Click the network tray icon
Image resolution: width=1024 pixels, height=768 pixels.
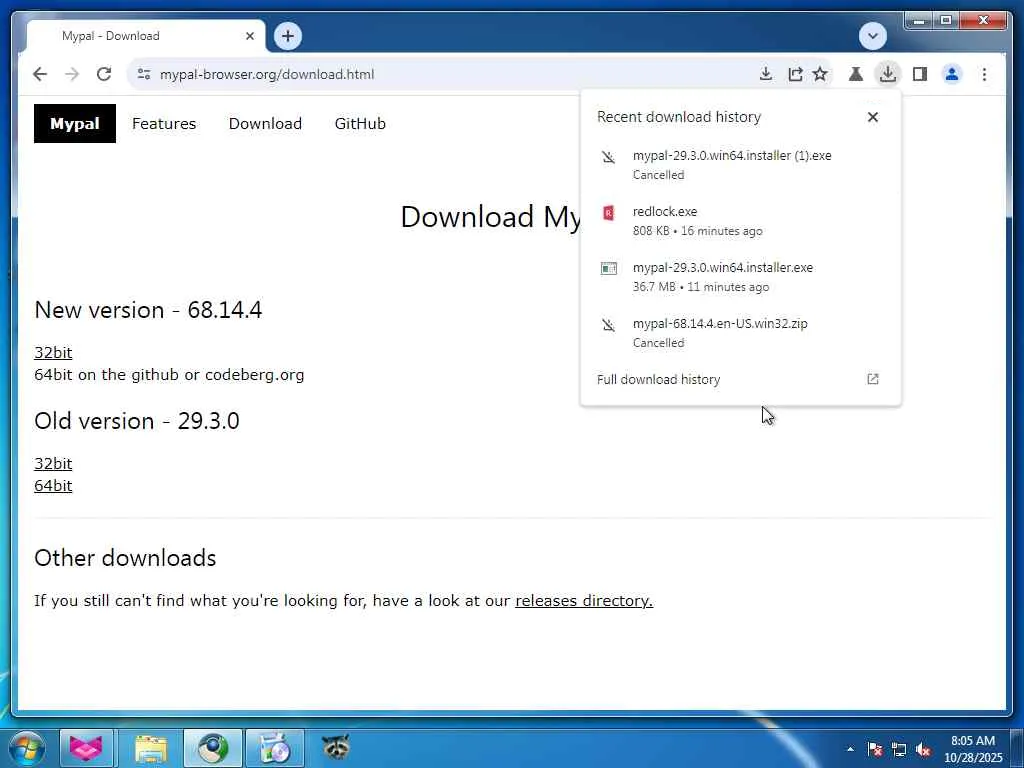coord(899,749)
